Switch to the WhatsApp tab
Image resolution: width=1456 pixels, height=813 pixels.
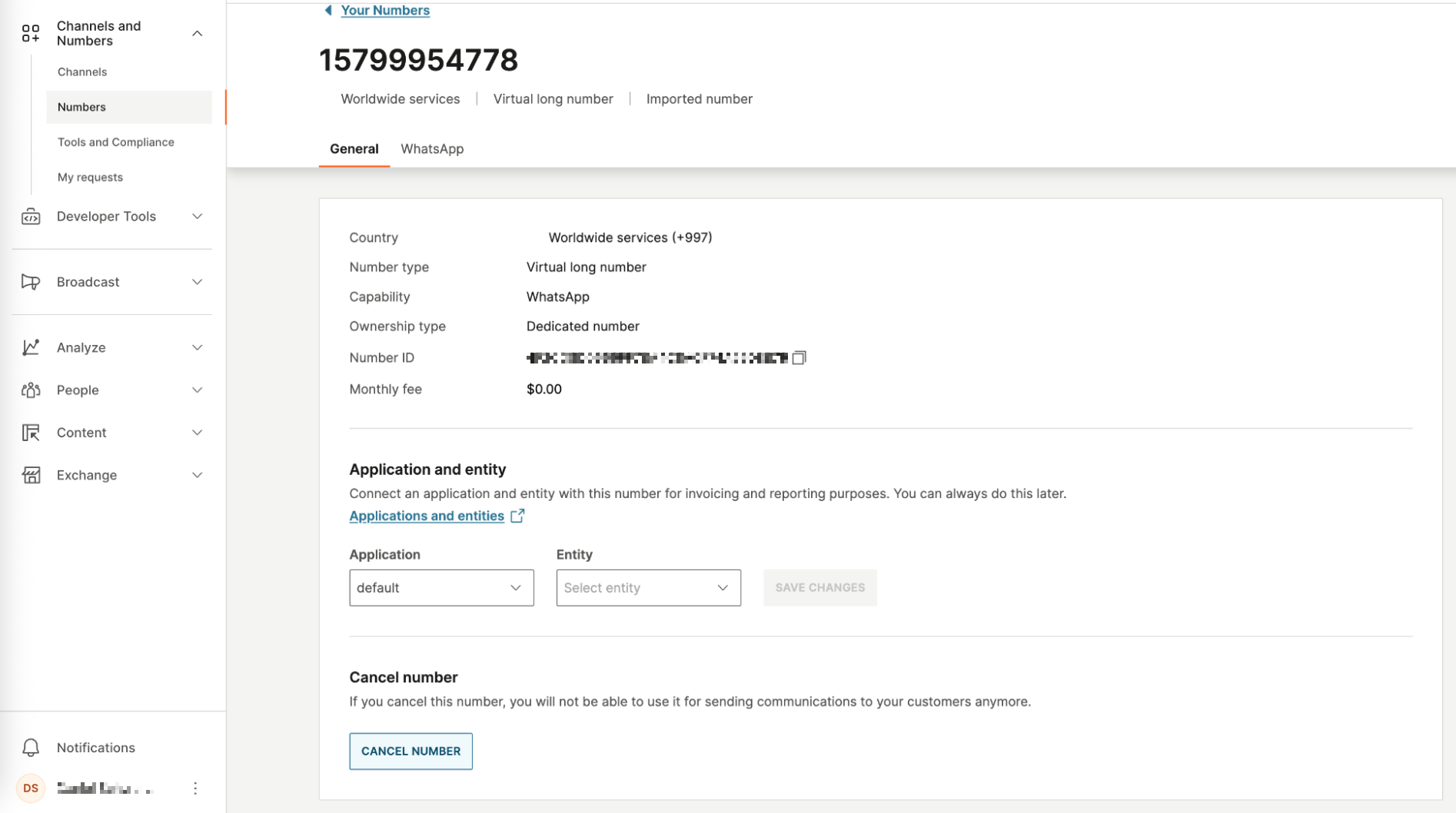tap(432, 148)
